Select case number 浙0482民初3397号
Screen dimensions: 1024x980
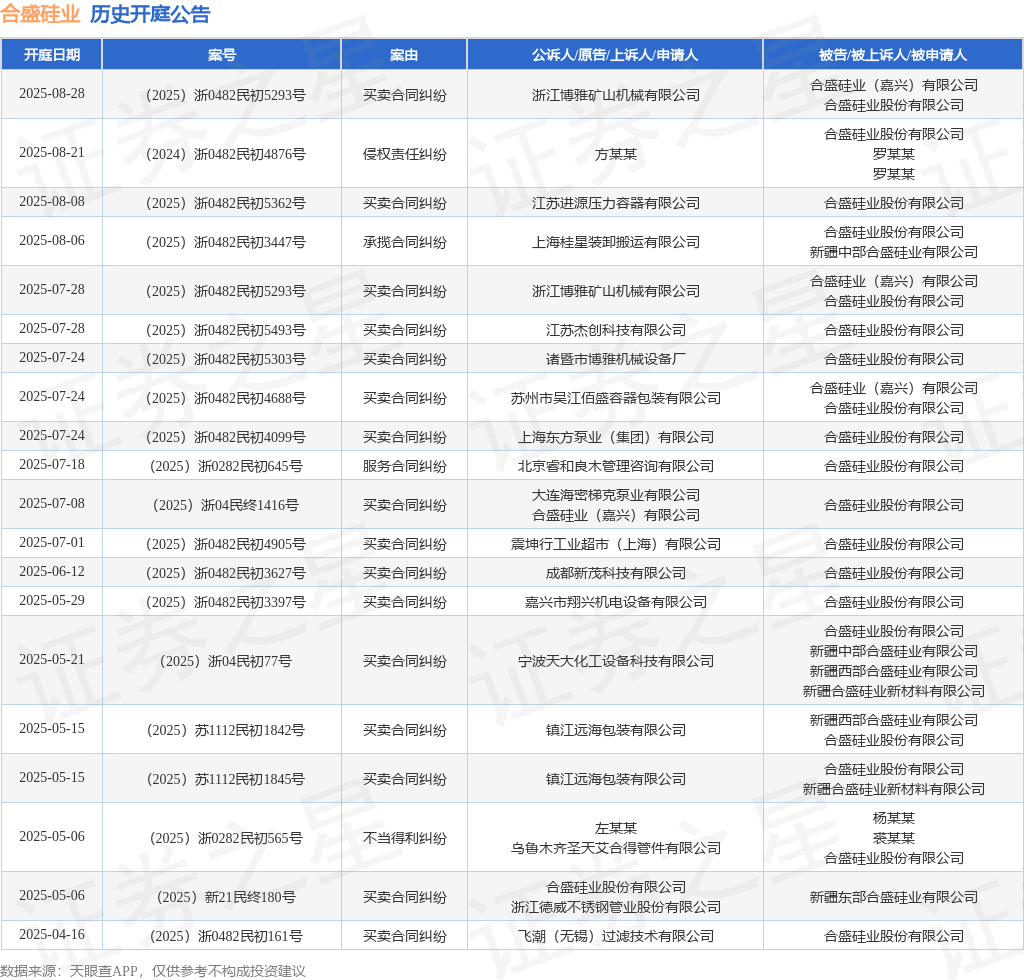pyautogui.click(x=225, y=602)
